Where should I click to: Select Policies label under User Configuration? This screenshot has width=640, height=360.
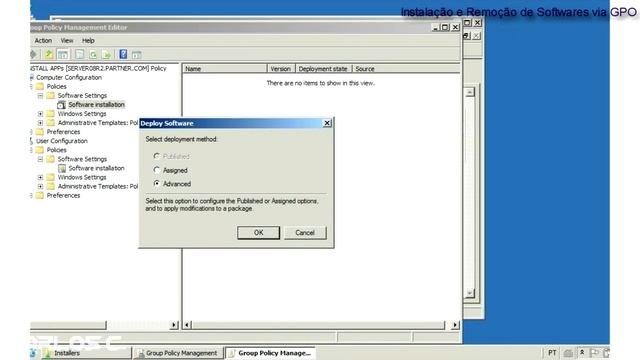[x=56, y=150]
